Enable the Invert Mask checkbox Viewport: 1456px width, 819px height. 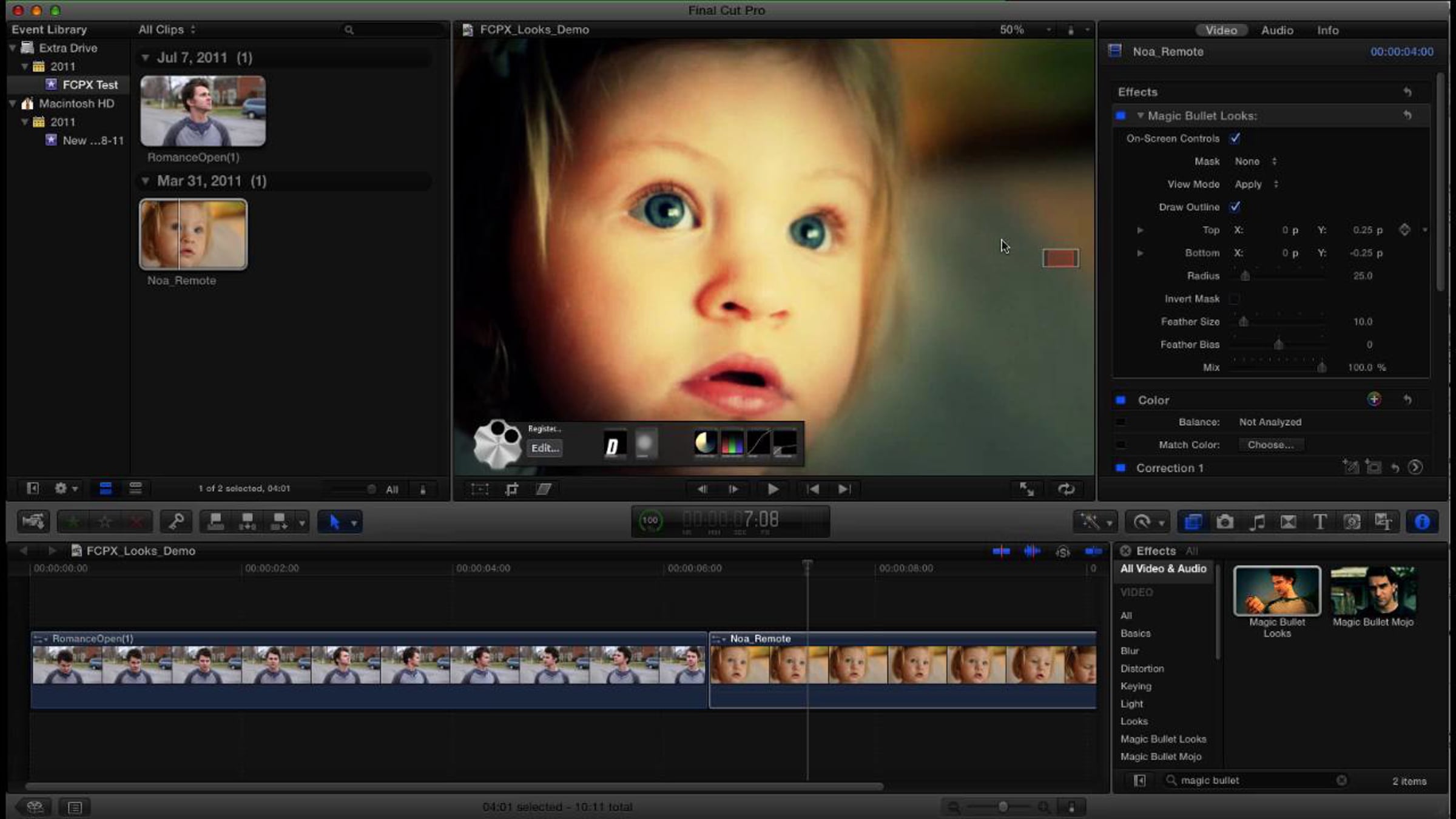(1234, 298)
